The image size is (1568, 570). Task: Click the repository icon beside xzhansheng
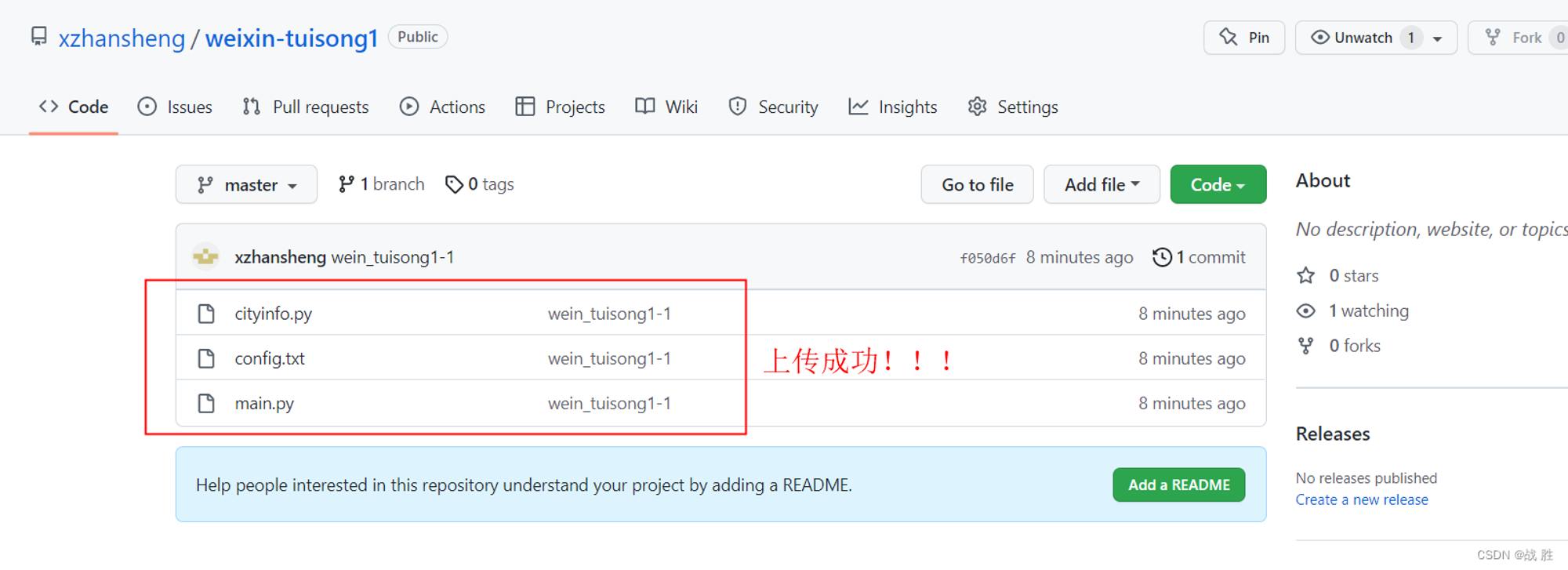coord(38,36)
